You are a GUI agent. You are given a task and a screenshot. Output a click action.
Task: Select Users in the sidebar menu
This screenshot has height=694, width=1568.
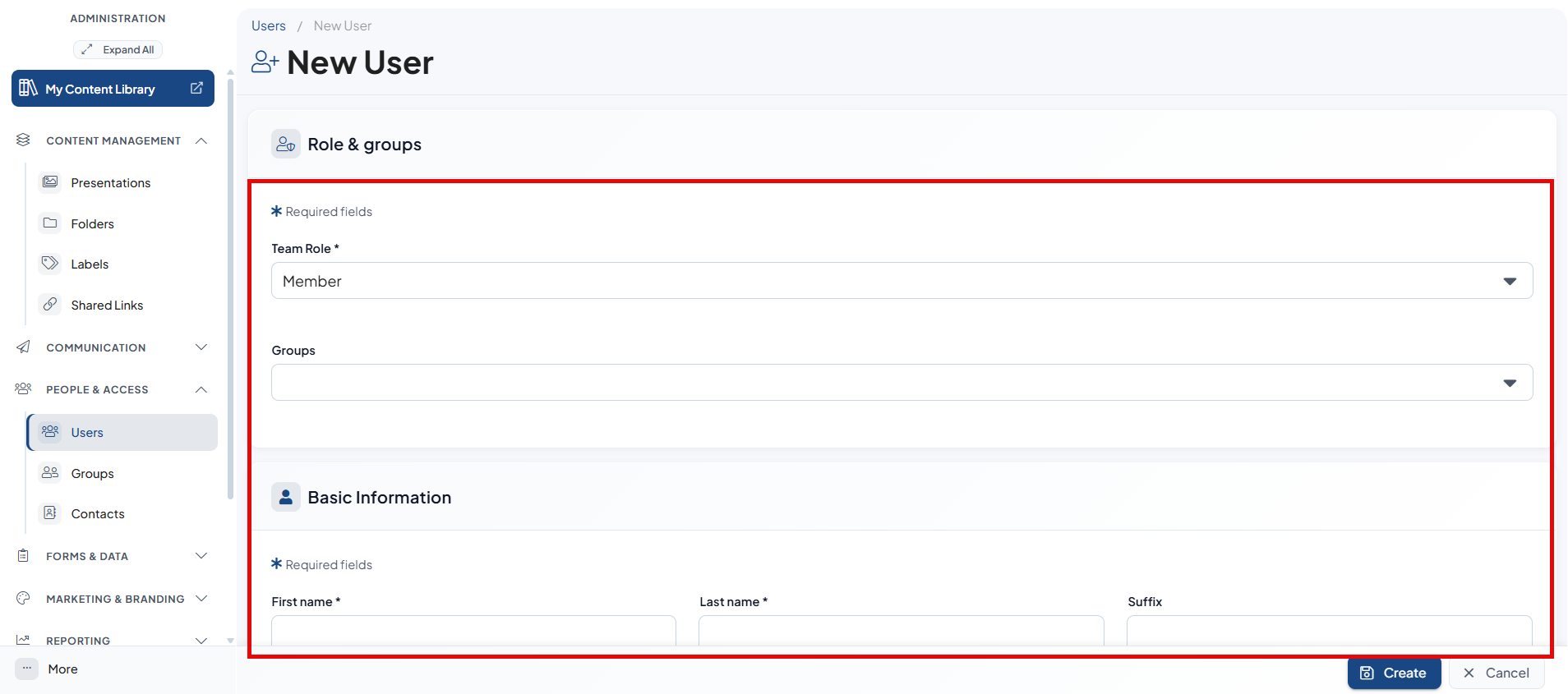(x=122, y=432)
